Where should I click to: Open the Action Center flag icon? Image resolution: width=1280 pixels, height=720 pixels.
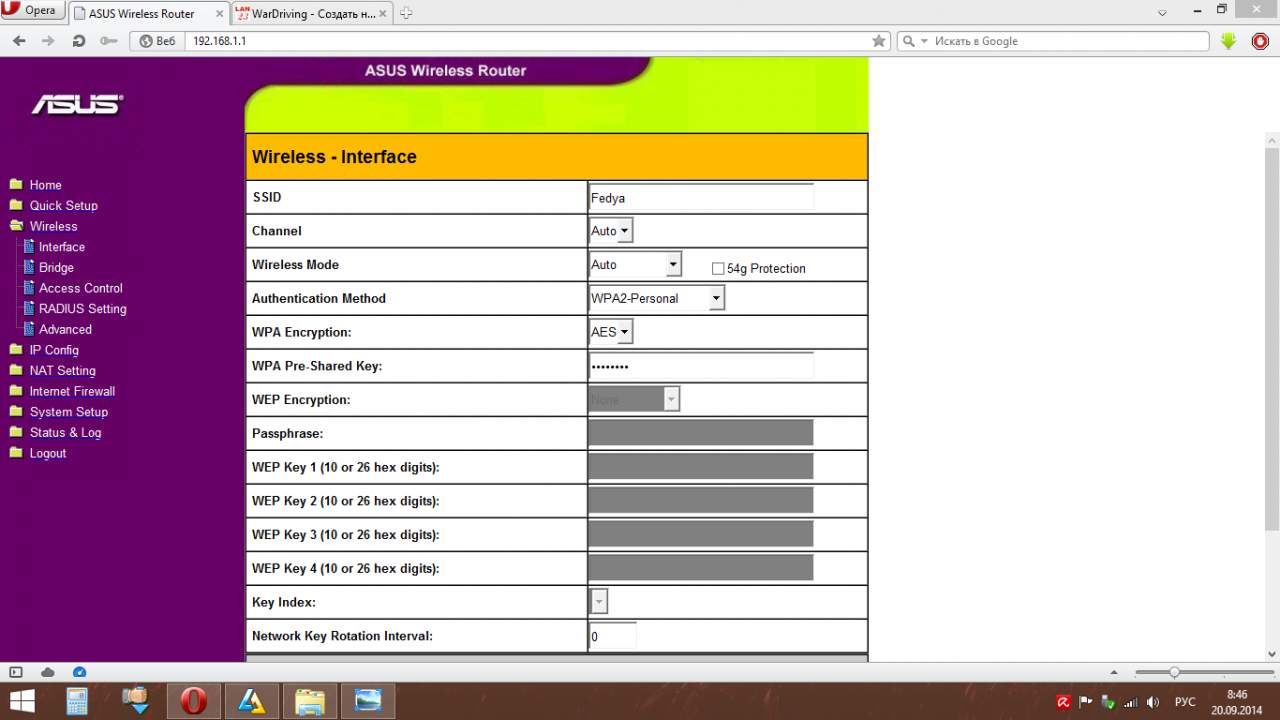1087,702
